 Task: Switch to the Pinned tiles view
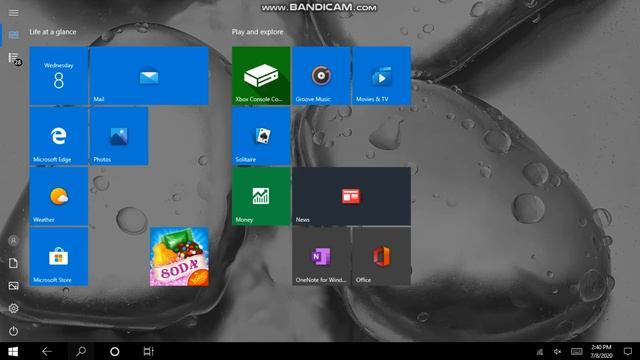[13, 35]
